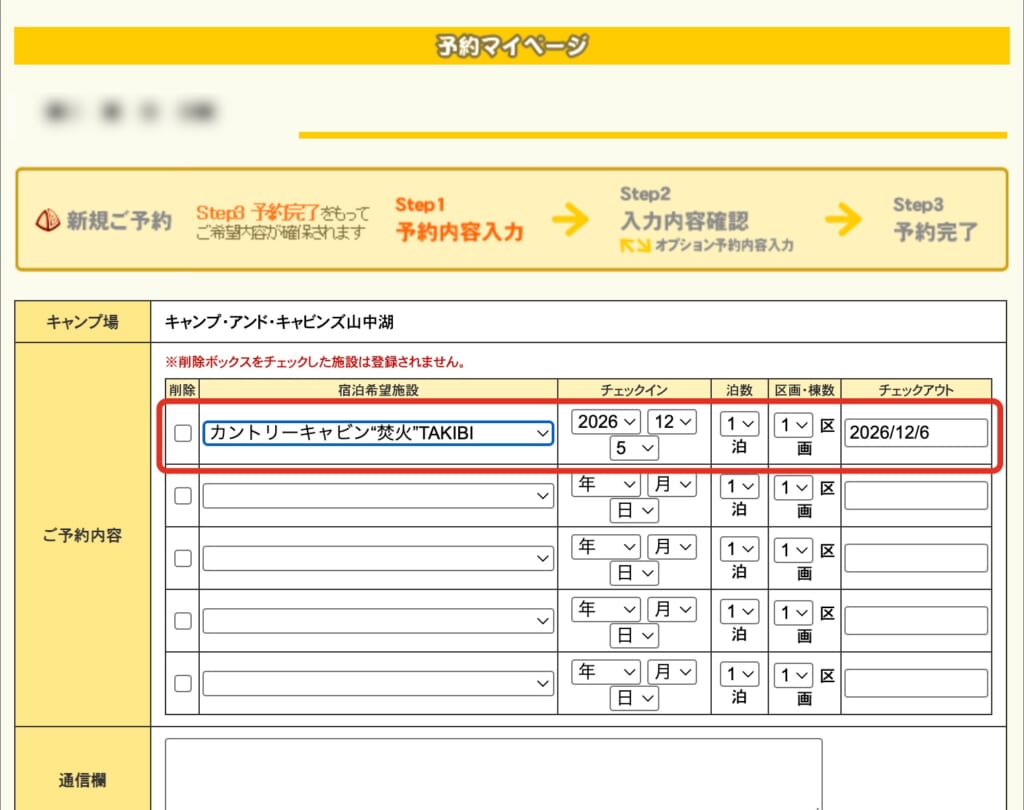Click the empty checkout field in the fourth row
This screenshot has width=1024, height=810.
click(916, 621)
